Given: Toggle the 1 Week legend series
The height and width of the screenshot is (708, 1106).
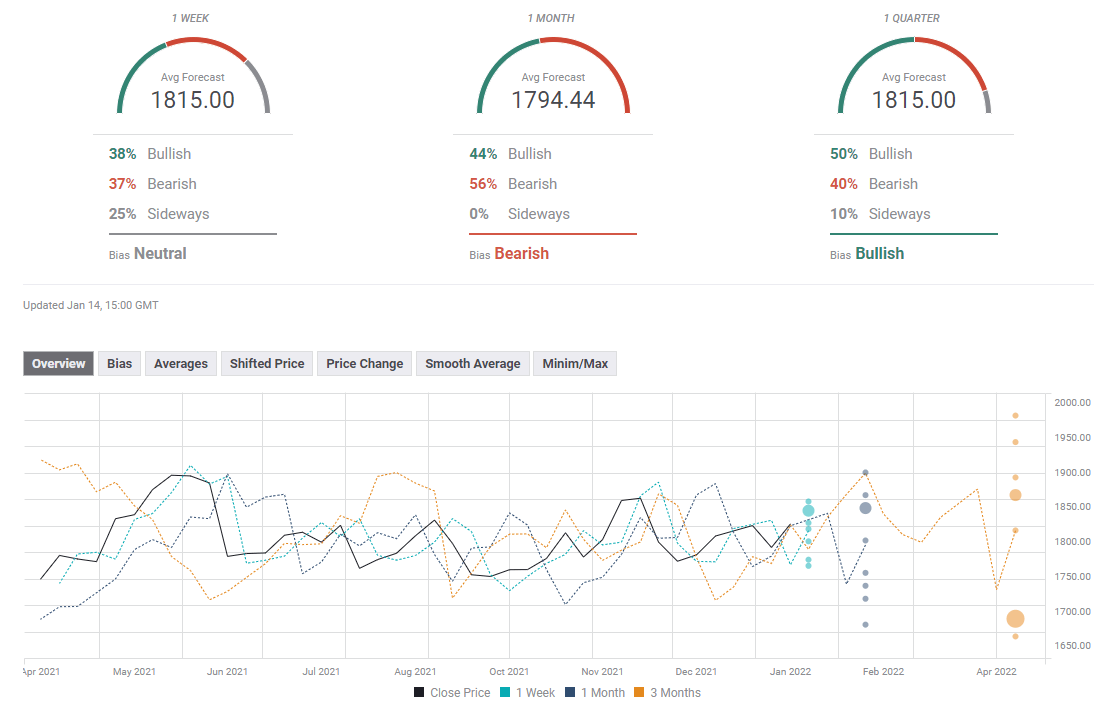Looking at the screenshot, I should pos(533,693).
